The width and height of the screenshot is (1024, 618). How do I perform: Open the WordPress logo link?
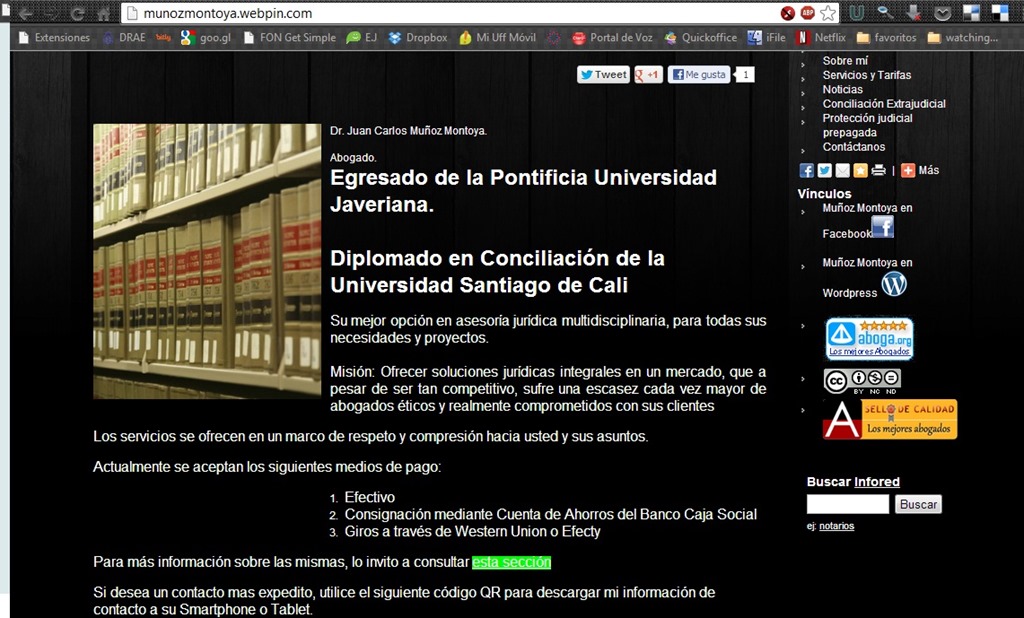[x=893, y=285]
